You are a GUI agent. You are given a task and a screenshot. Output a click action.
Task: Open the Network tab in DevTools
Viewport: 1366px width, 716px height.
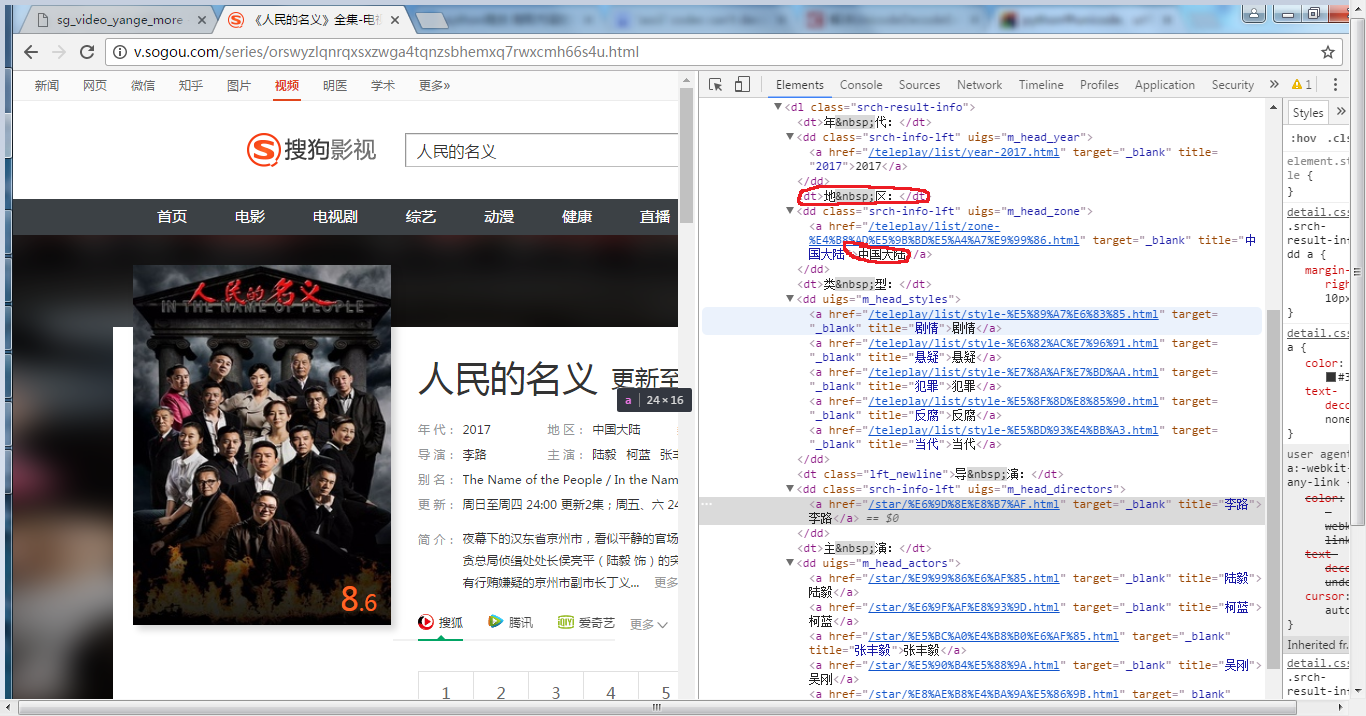(979, 85)
